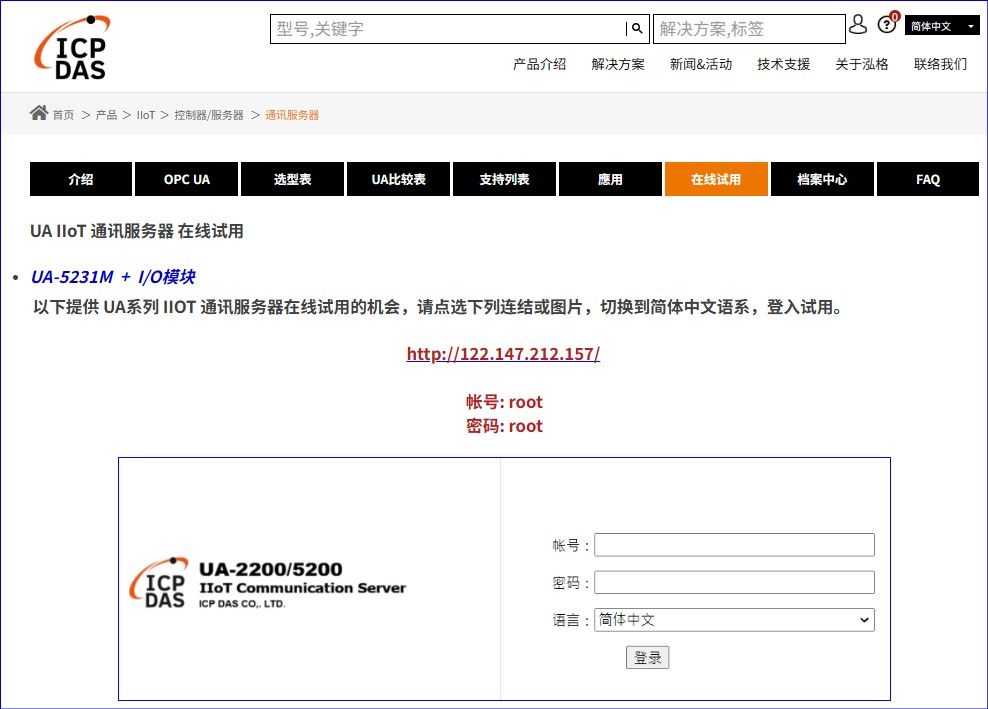
Task: Click the 登录 button
Action: click(648, 657)
